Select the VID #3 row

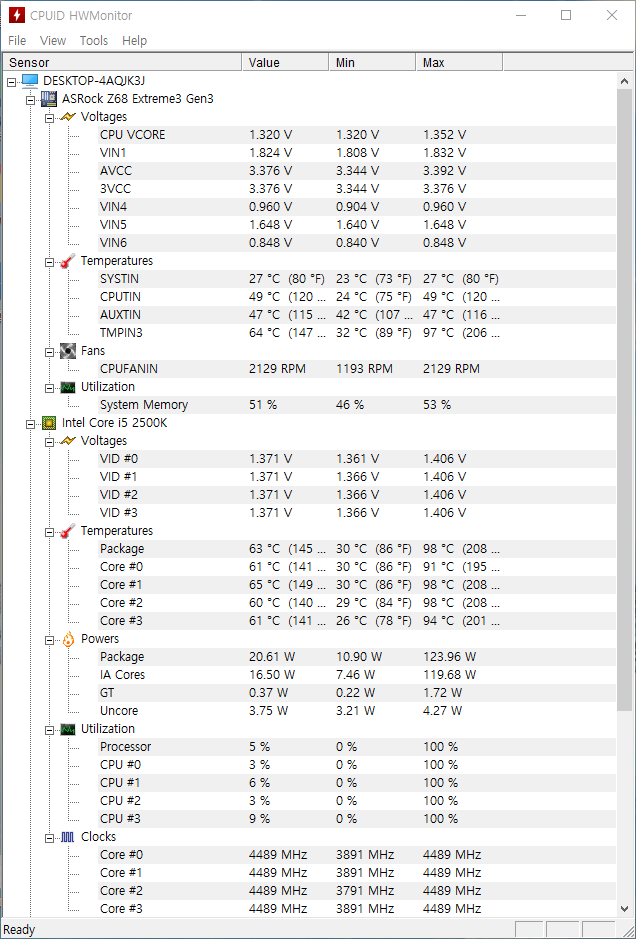point(357,513)
